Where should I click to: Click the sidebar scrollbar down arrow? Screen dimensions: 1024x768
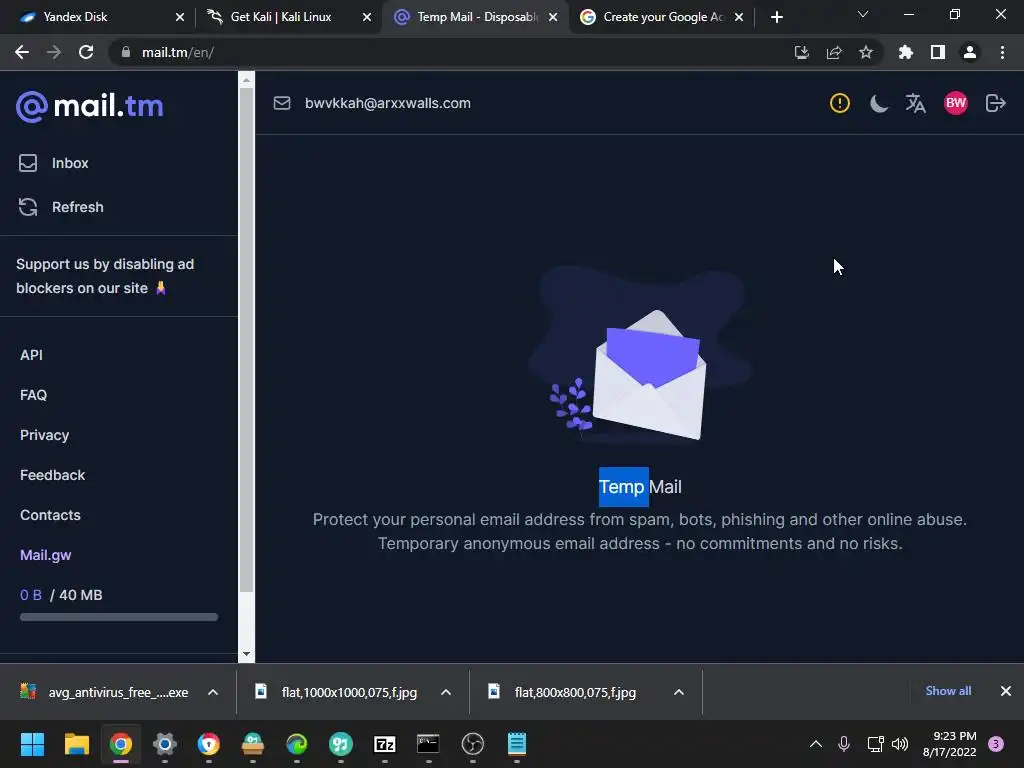pos(246,654)
